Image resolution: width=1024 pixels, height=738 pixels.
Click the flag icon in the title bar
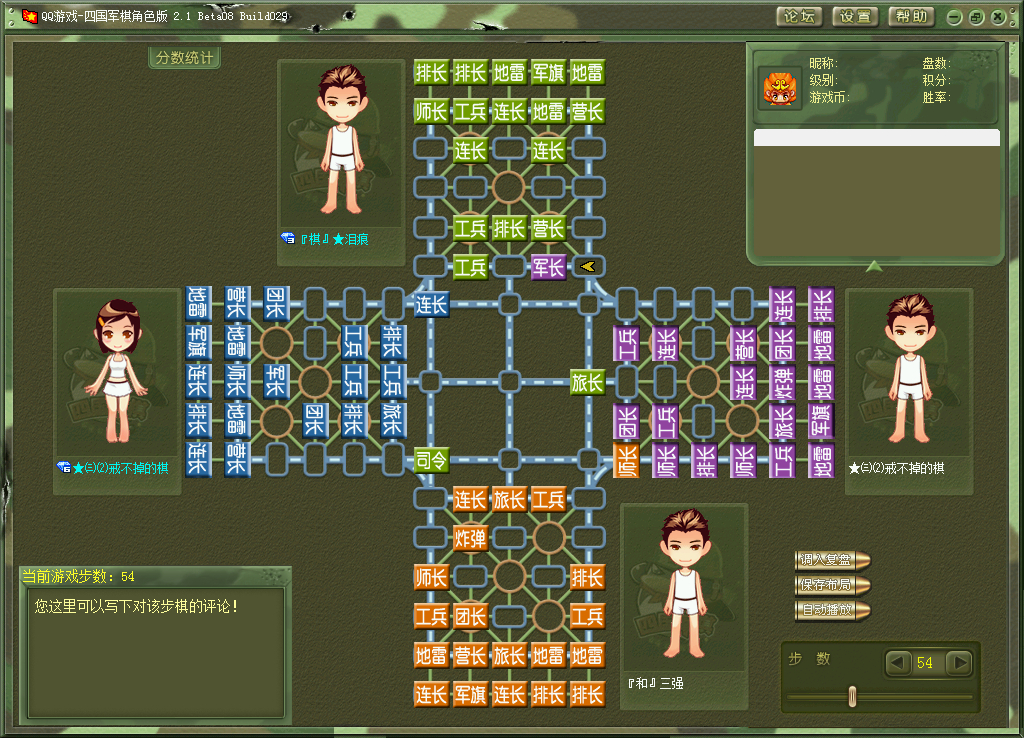[x=29, y=16]
